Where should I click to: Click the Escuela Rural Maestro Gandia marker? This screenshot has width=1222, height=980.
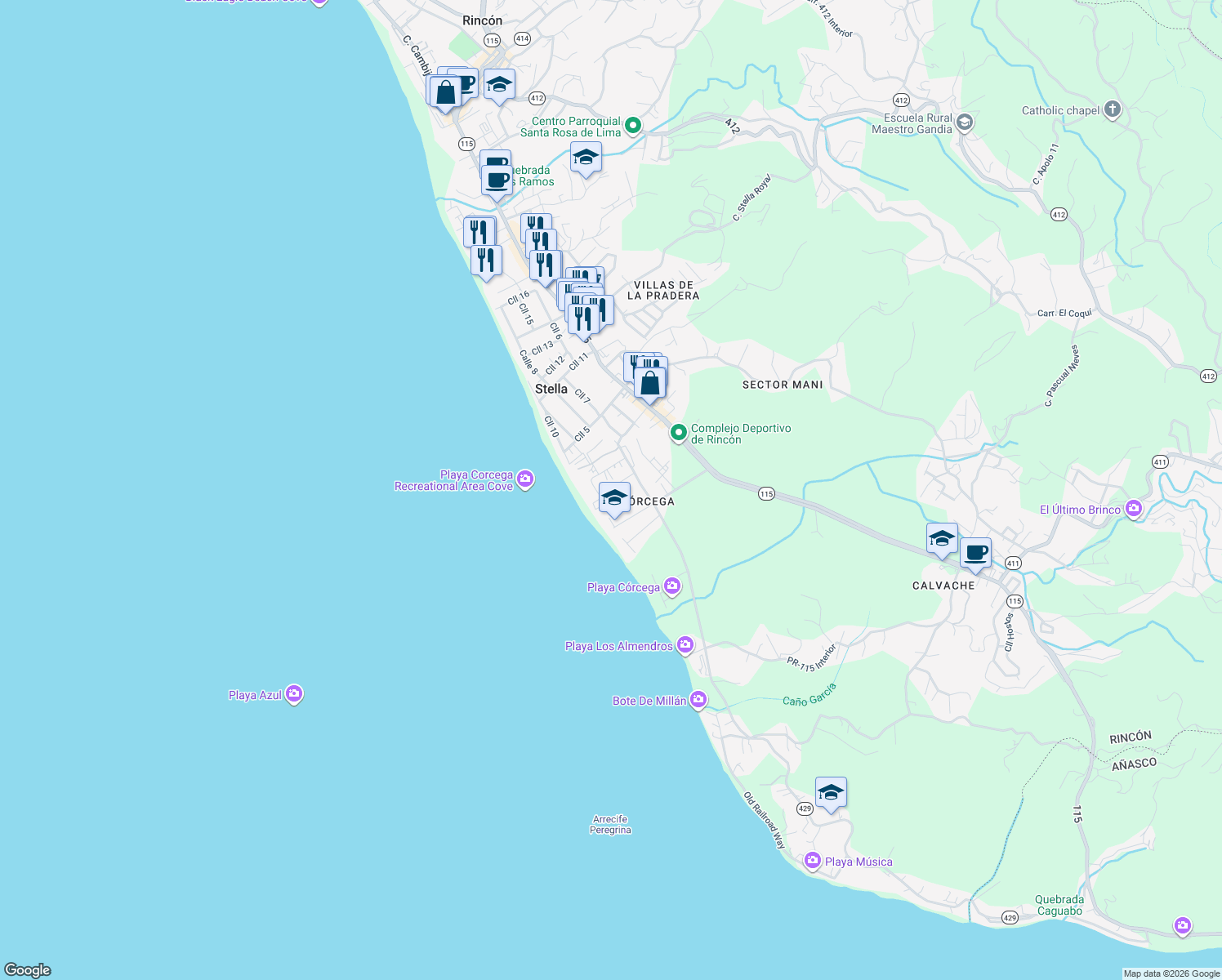pyautogui.click(x=963, y=122)
